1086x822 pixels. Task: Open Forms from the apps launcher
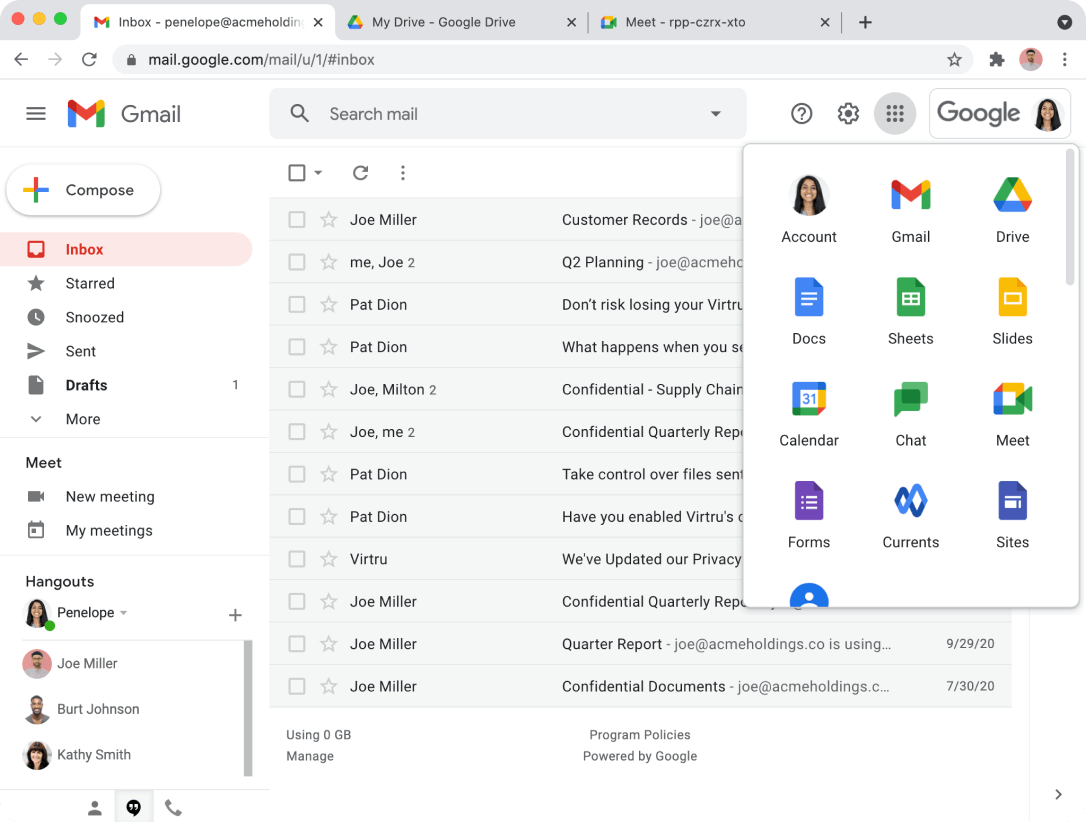point(808,513)
